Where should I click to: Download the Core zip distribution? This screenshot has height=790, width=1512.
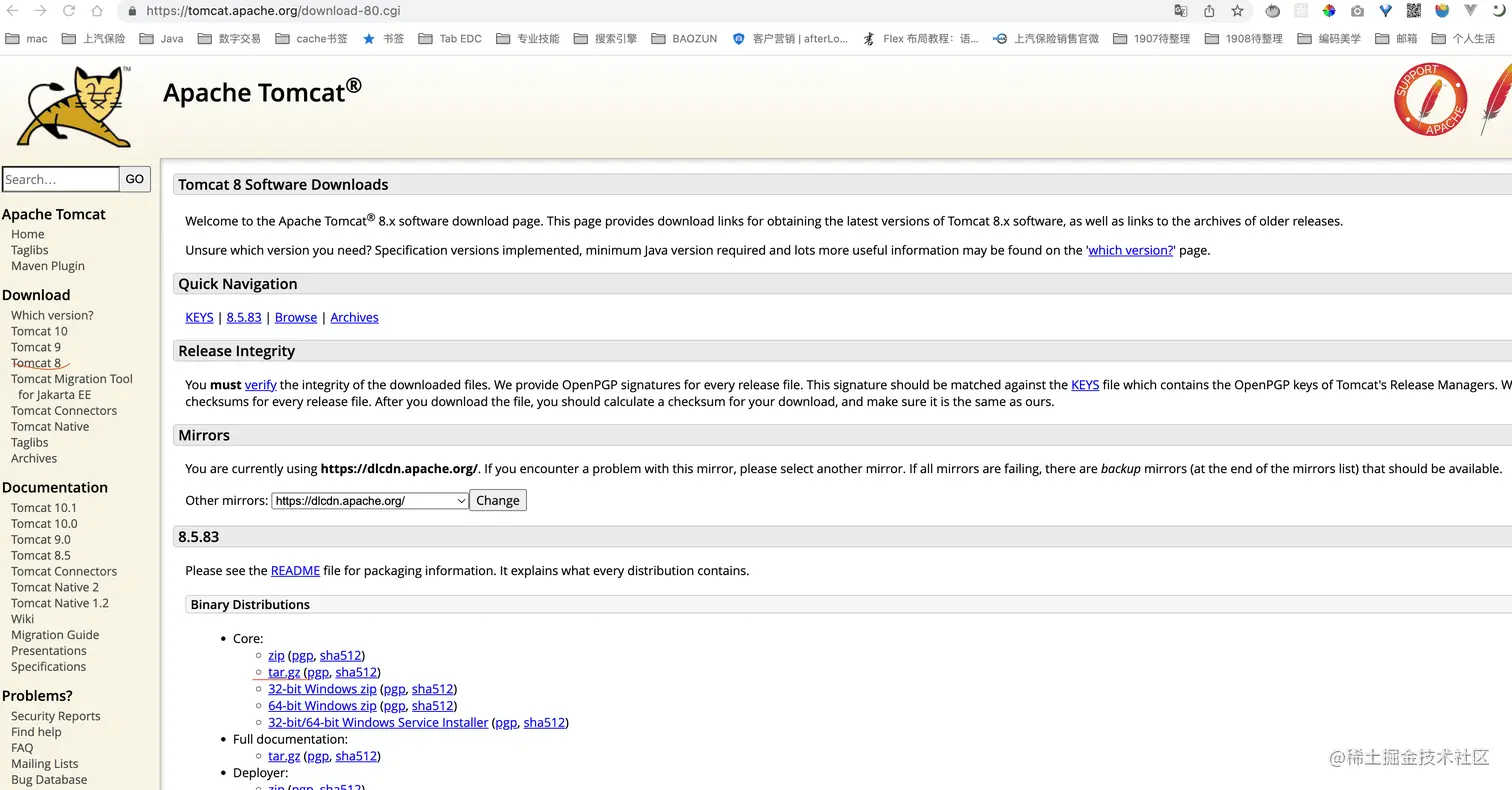[276, 656]
